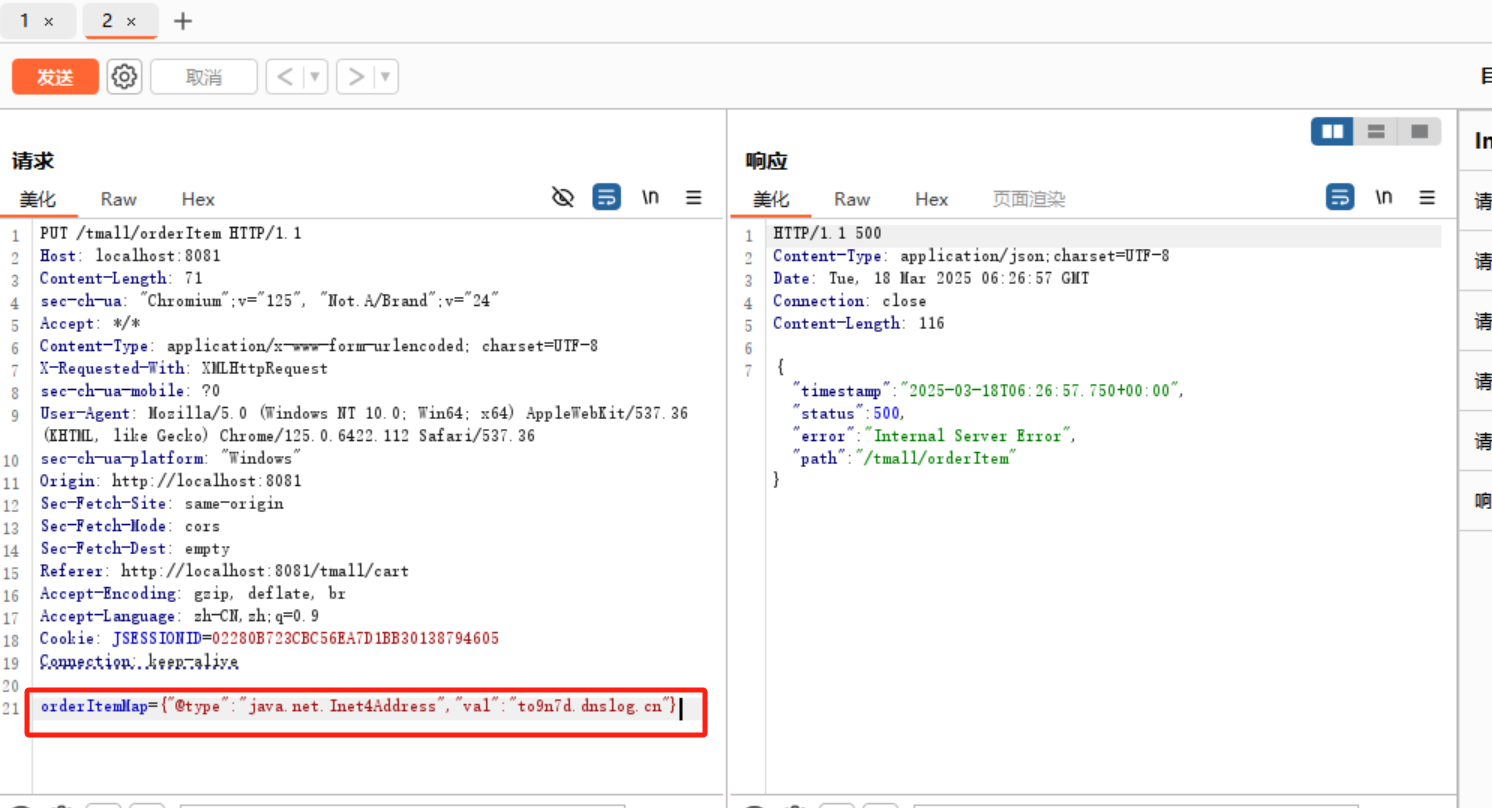Toggle line wrap icon in request panel
The width and height of the screenshot is (1492, 808).
pyautogui.click(x=606, y=197)
